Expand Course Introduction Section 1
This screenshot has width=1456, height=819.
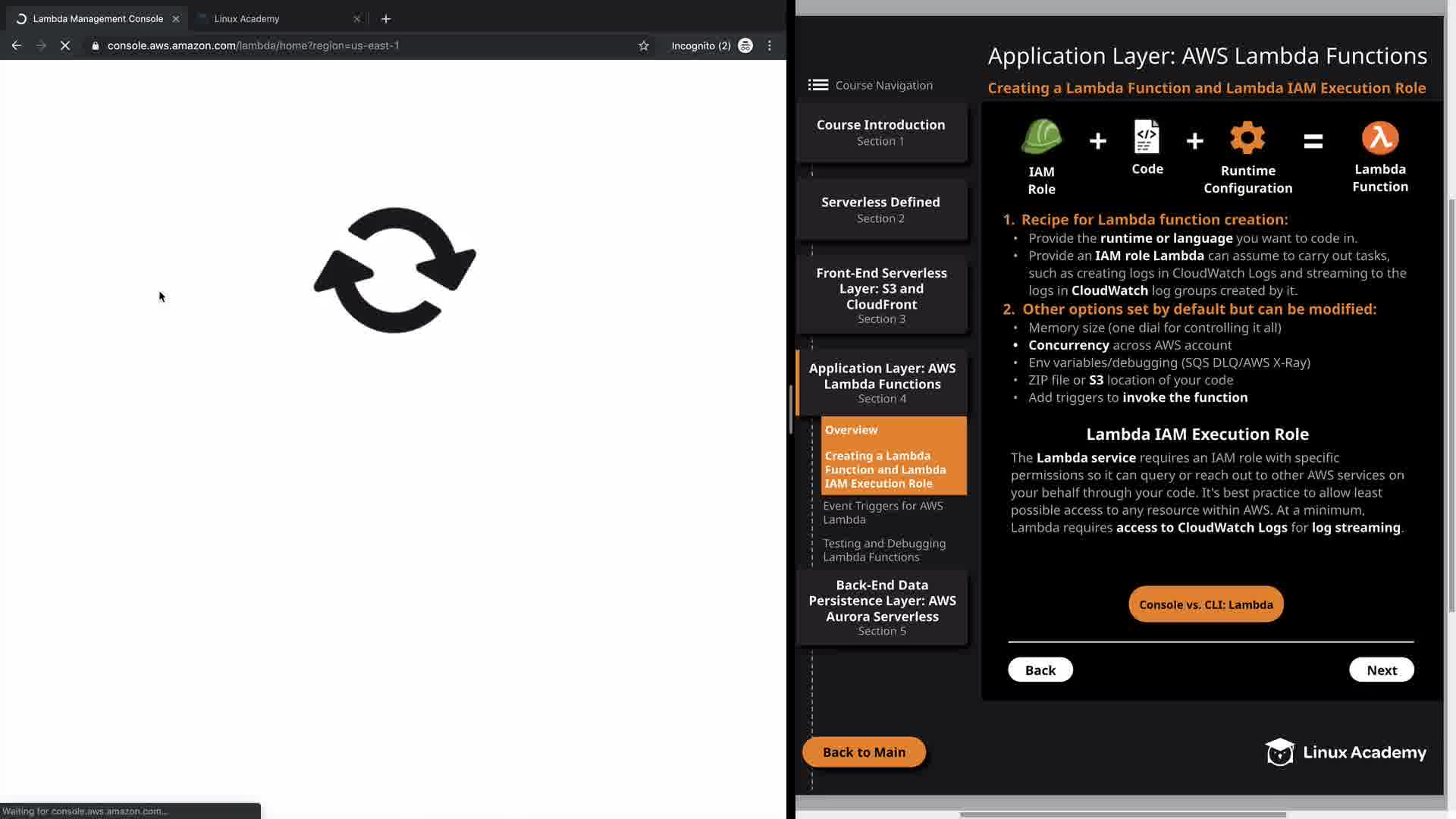(881, 132)
